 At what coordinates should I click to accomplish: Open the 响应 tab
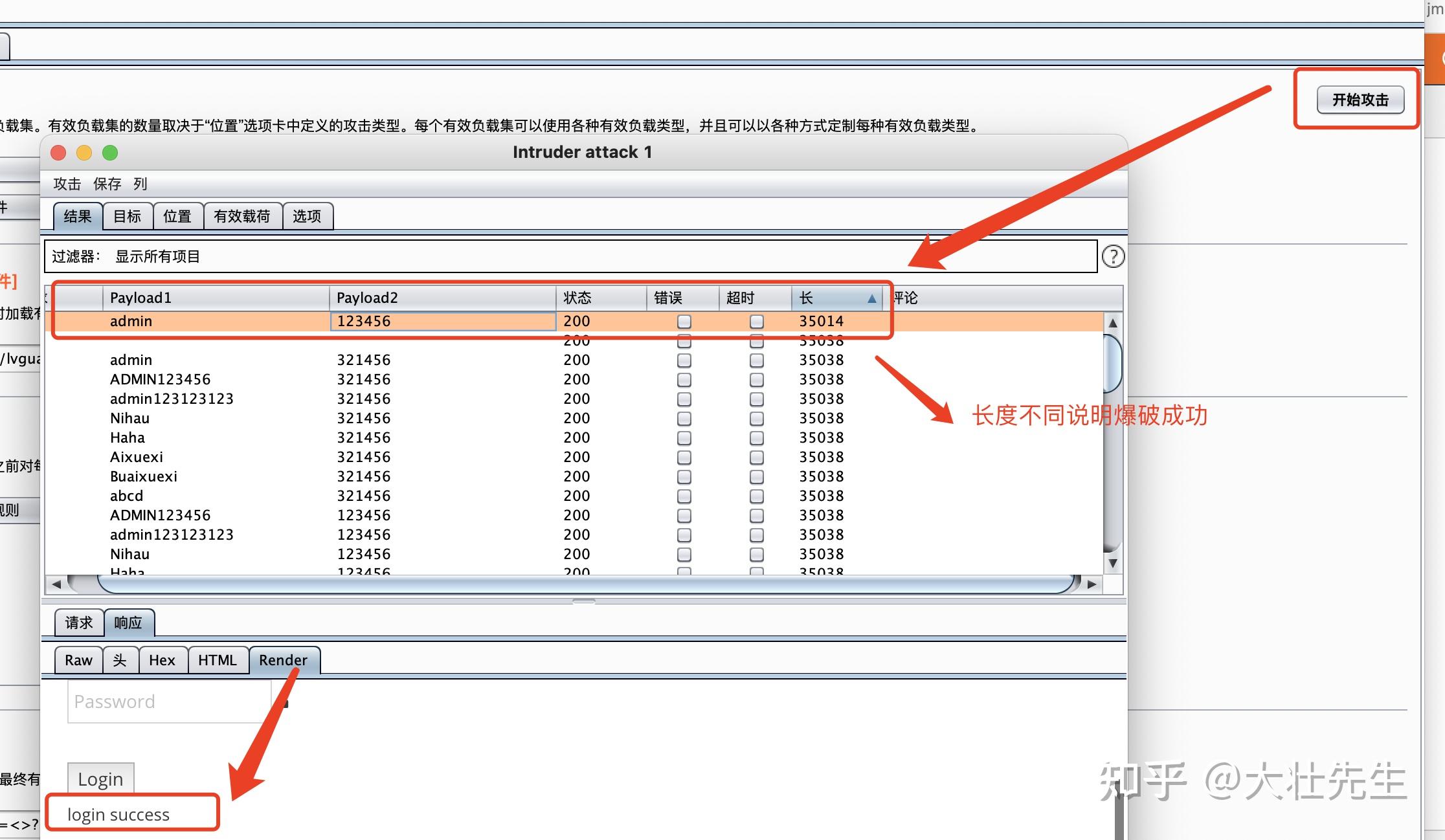128,623
